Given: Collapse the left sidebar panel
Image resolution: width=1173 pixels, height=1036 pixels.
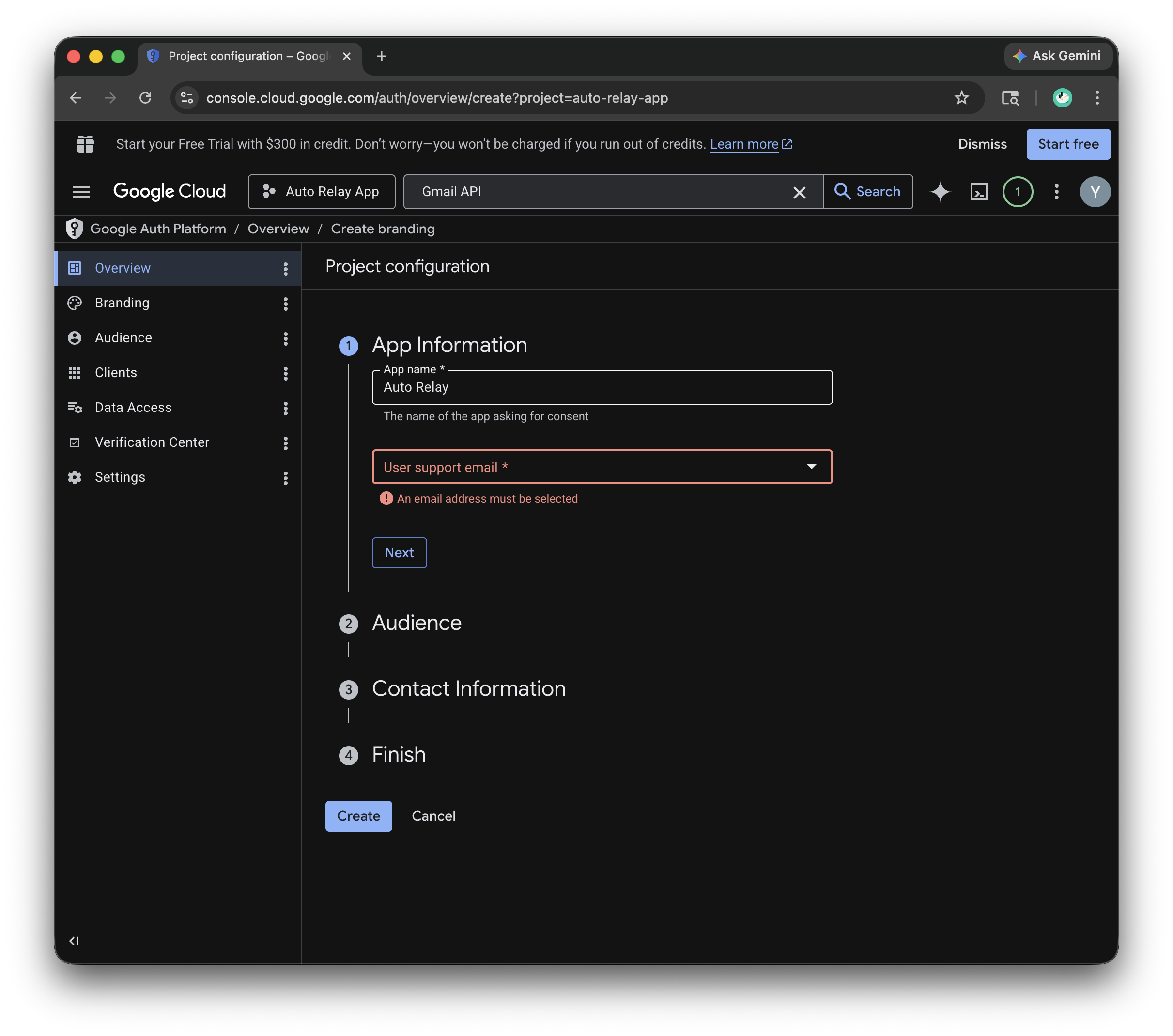Looking at the screenshot, I should (74, 940).
